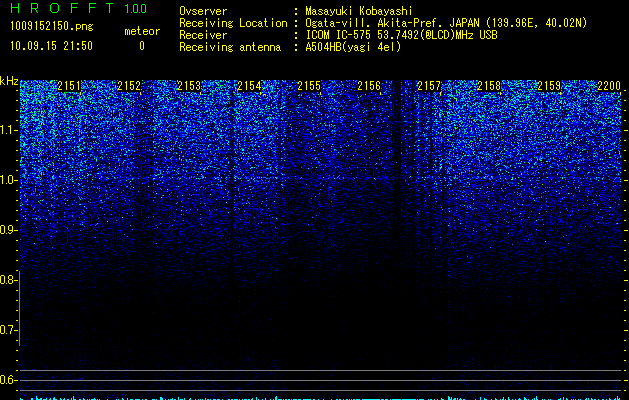Select the ICOM IC-575 receiver text
The width and height of the screenshot is (629, 400).
tap(401, 35)
